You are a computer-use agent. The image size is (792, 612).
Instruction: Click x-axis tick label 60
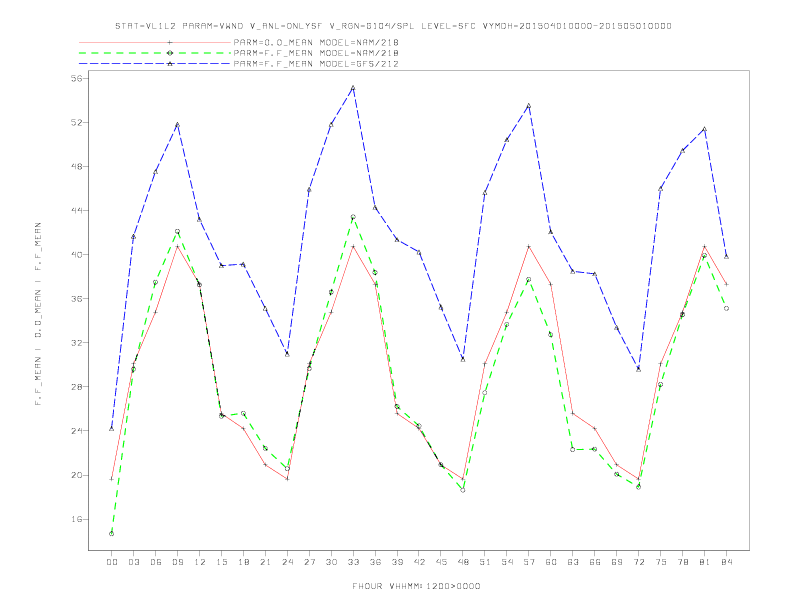[551, 562]
